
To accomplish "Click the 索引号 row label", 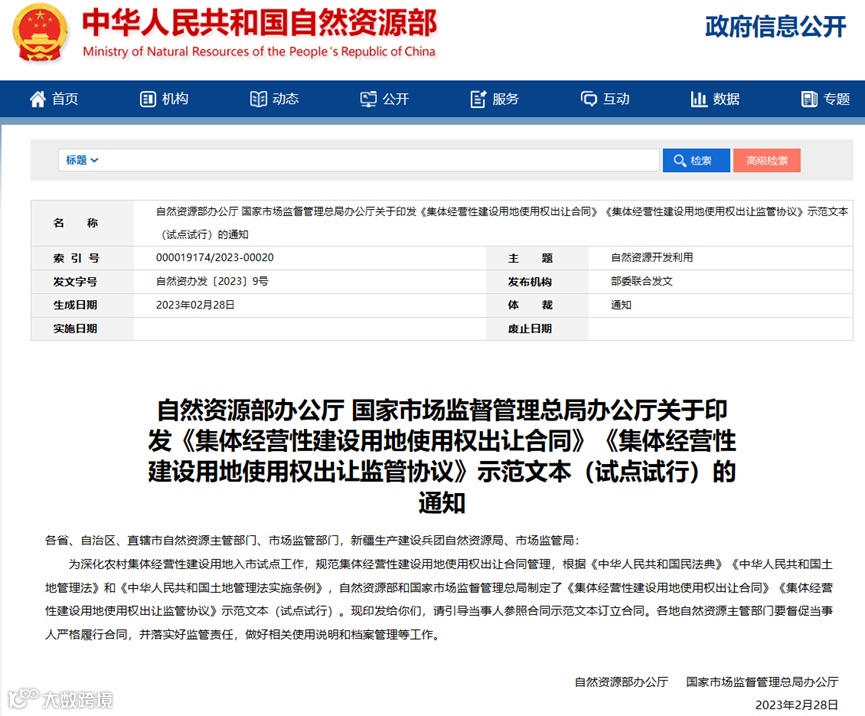I will coord(76,258).
